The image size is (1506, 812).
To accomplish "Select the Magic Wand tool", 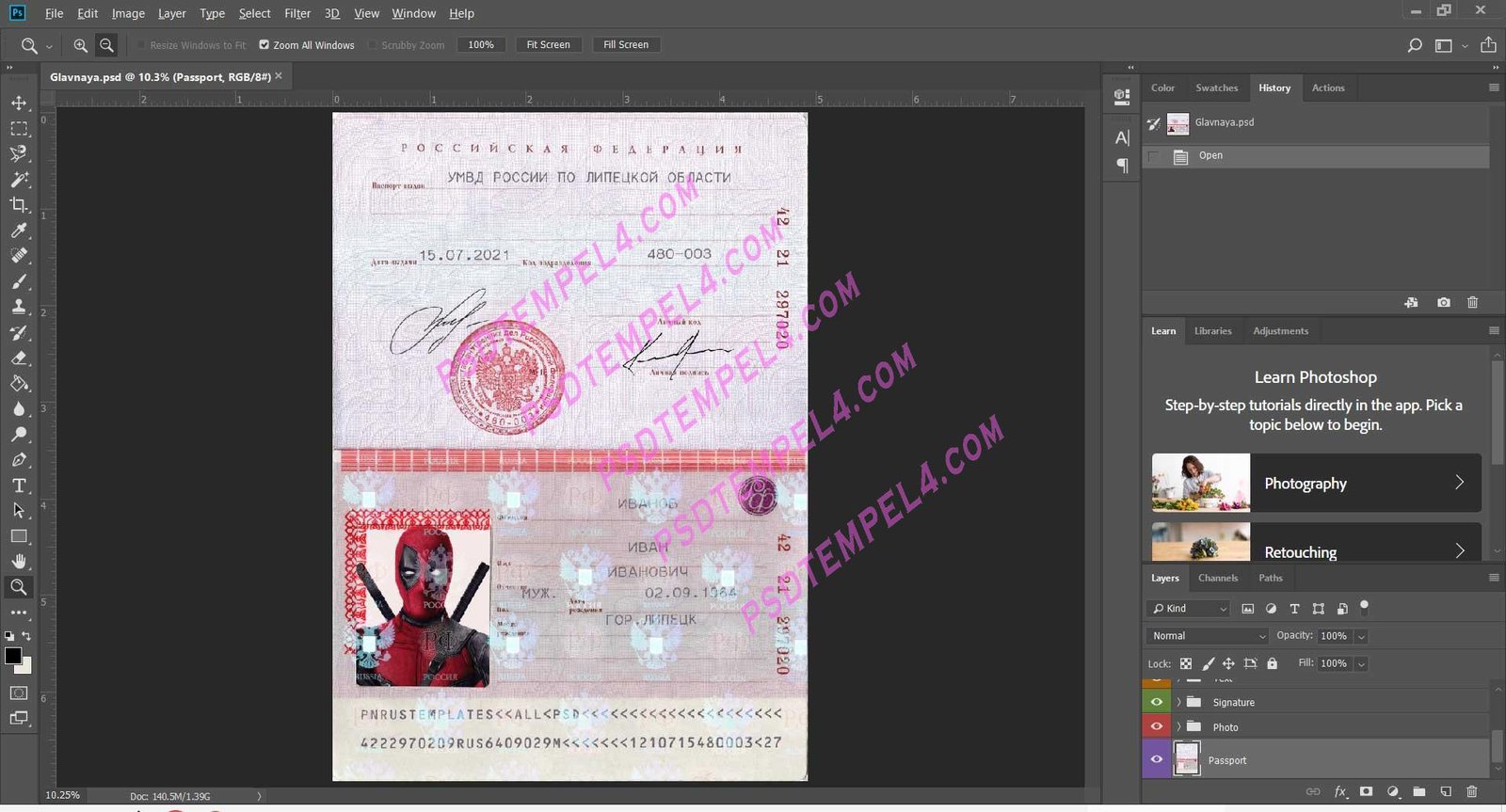I will [x=19, y=179].
